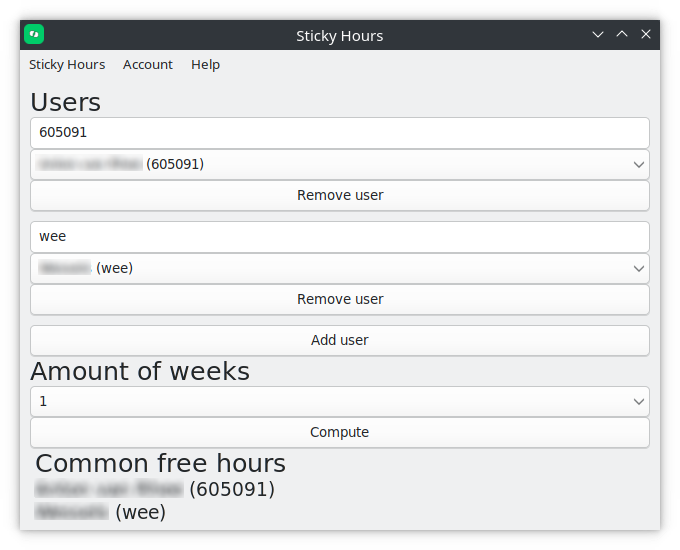Click the chevron of the weeks combo box
This screenshot has height=550, width=680.
click(638, 402)
